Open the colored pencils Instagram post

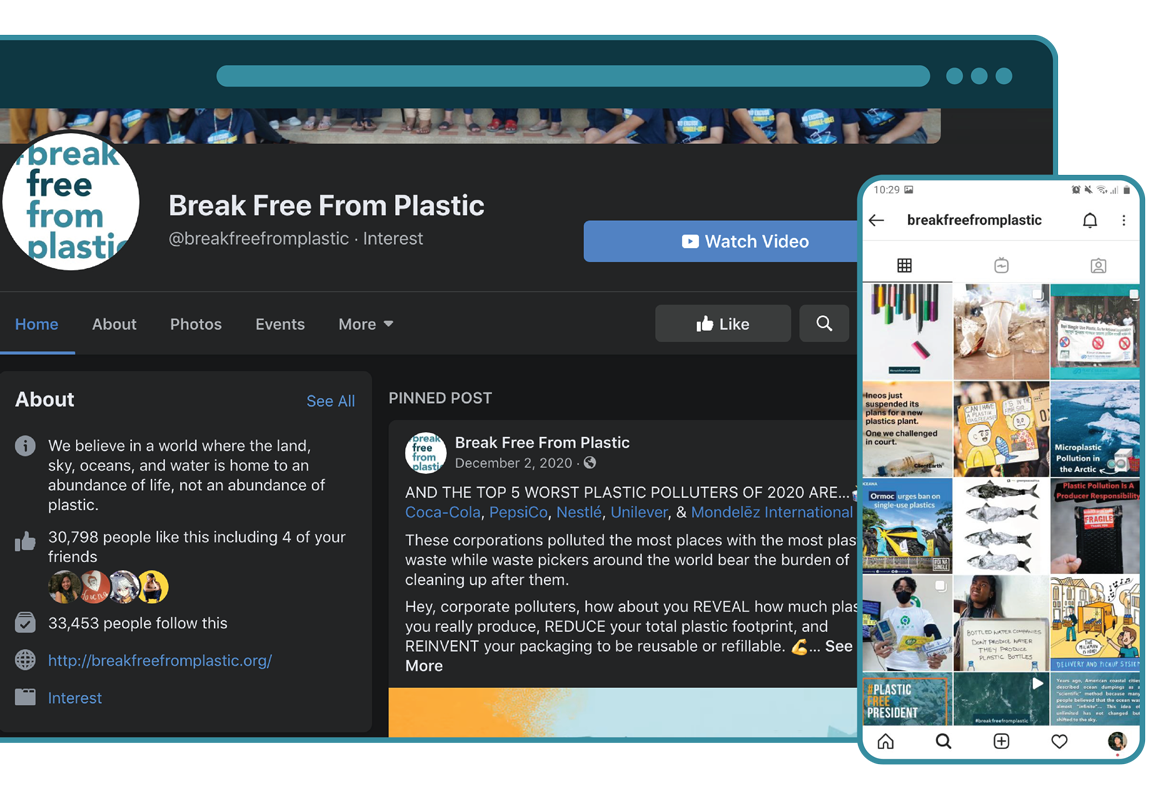[907, 331]
